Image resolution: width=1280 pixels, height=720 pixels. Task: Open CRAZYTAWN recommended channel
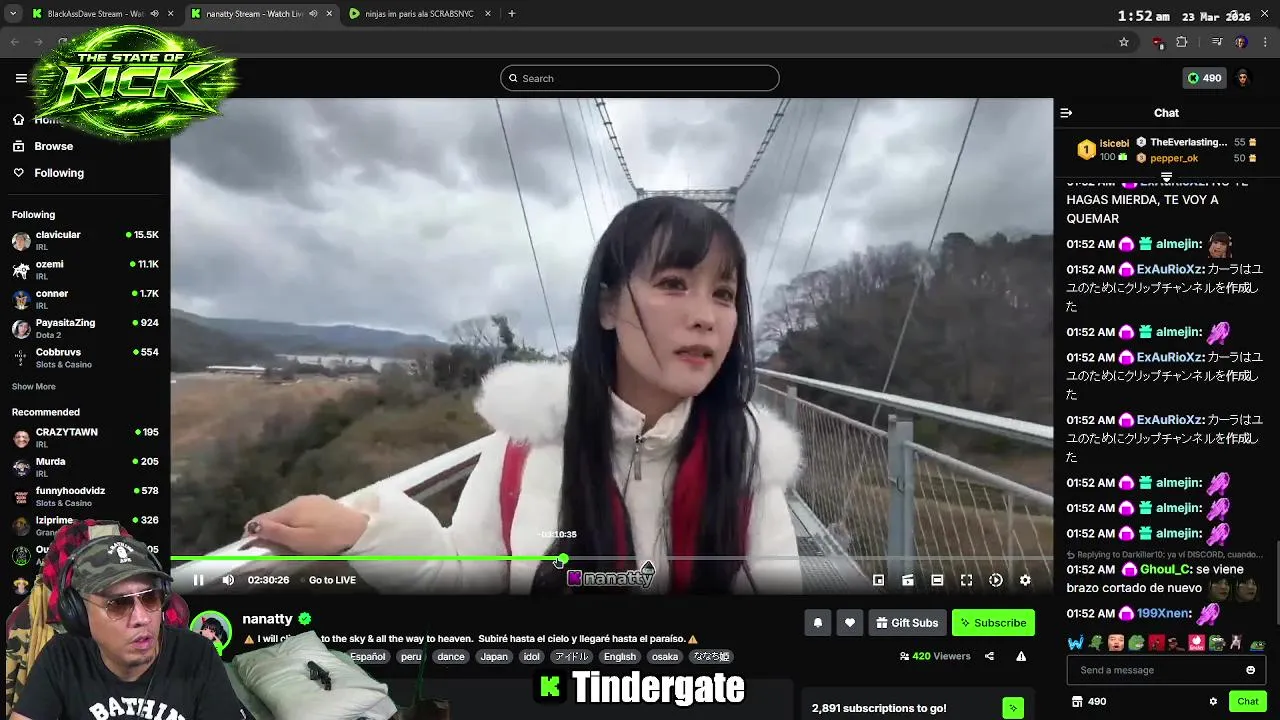pyautogui.click(x=85, y=437)
